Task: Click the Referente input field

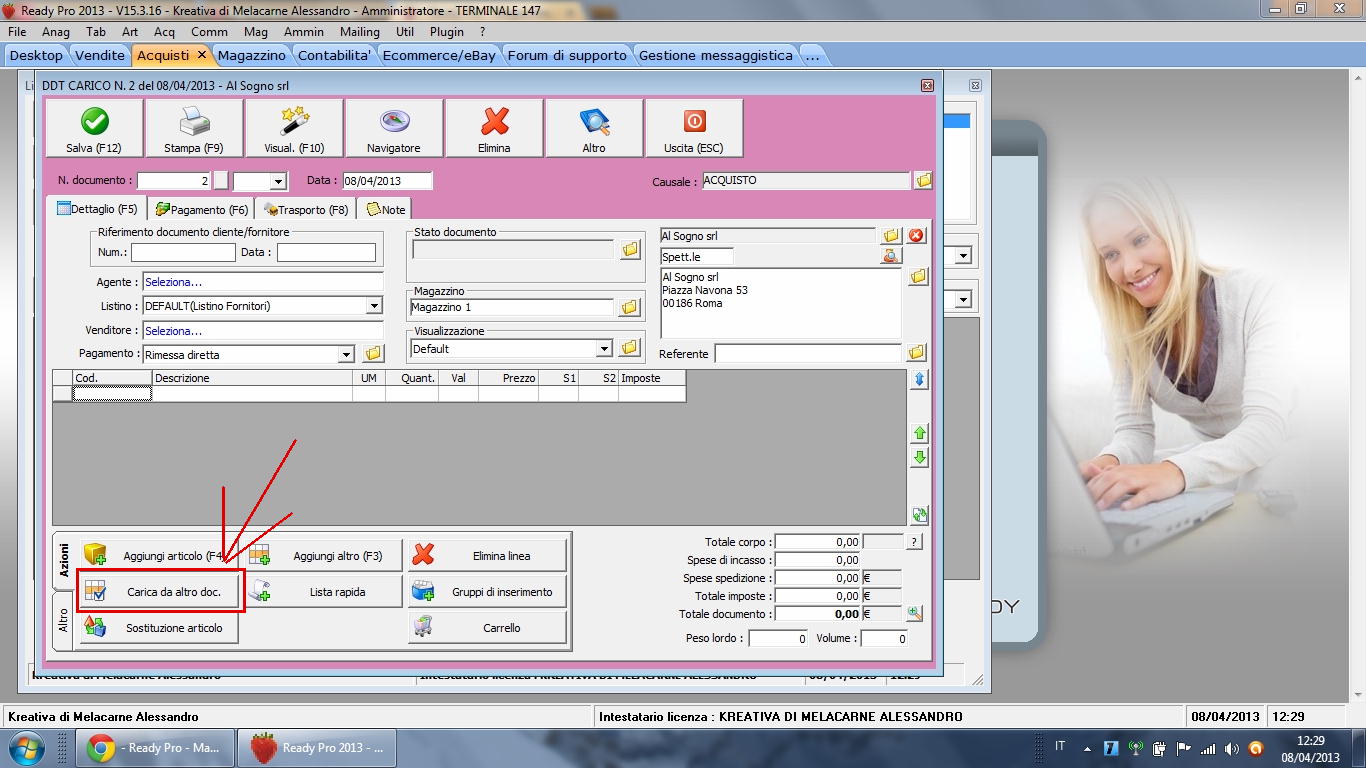Action: pos(808,353)
